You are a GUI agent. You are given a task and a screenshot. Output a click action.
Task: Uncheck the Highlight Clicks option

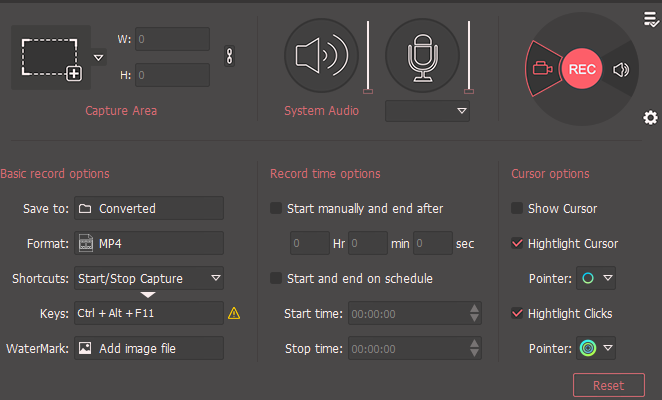coord(517,313)
